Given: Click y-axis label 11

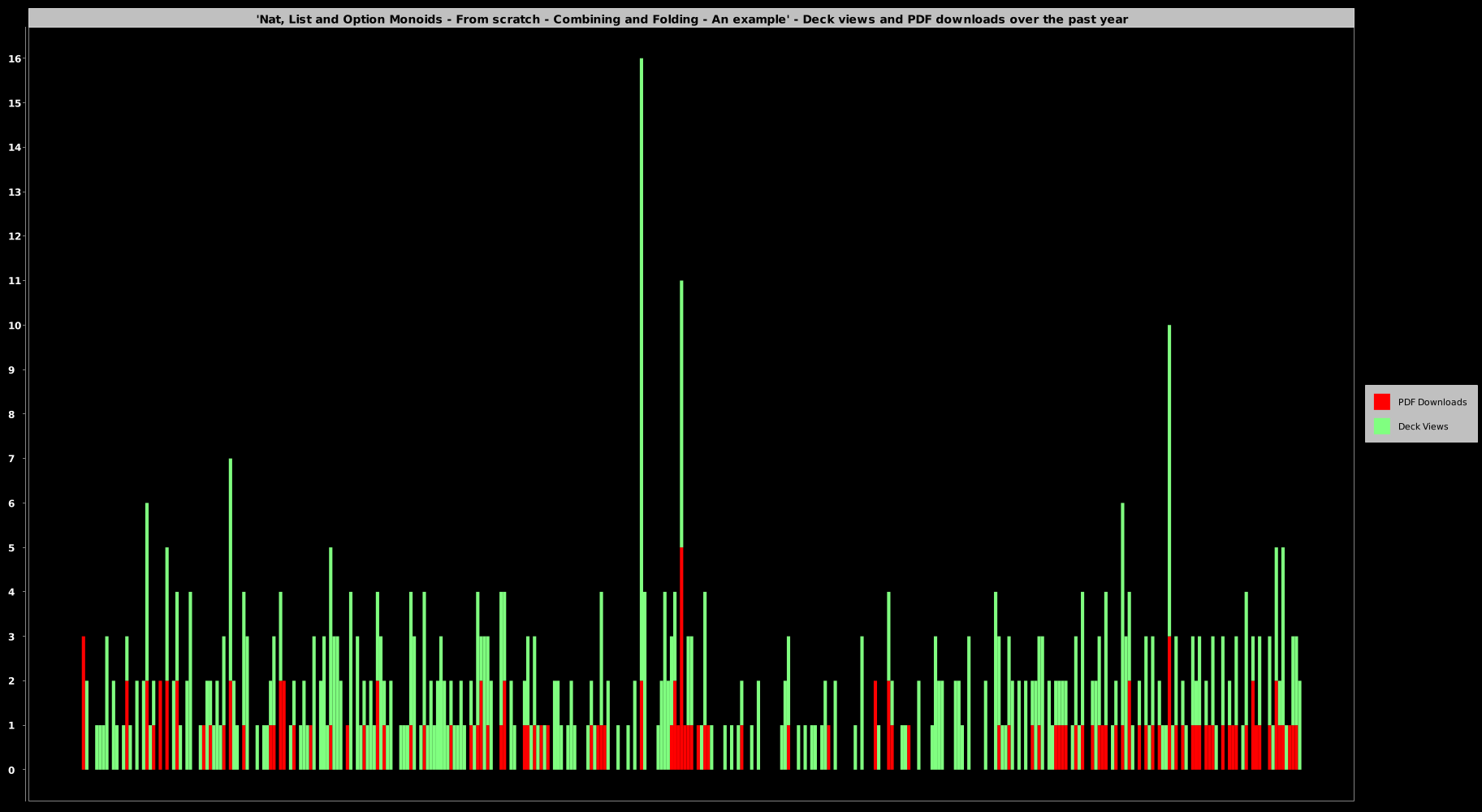Looking at the screenshot, I should tap(15, 281).
